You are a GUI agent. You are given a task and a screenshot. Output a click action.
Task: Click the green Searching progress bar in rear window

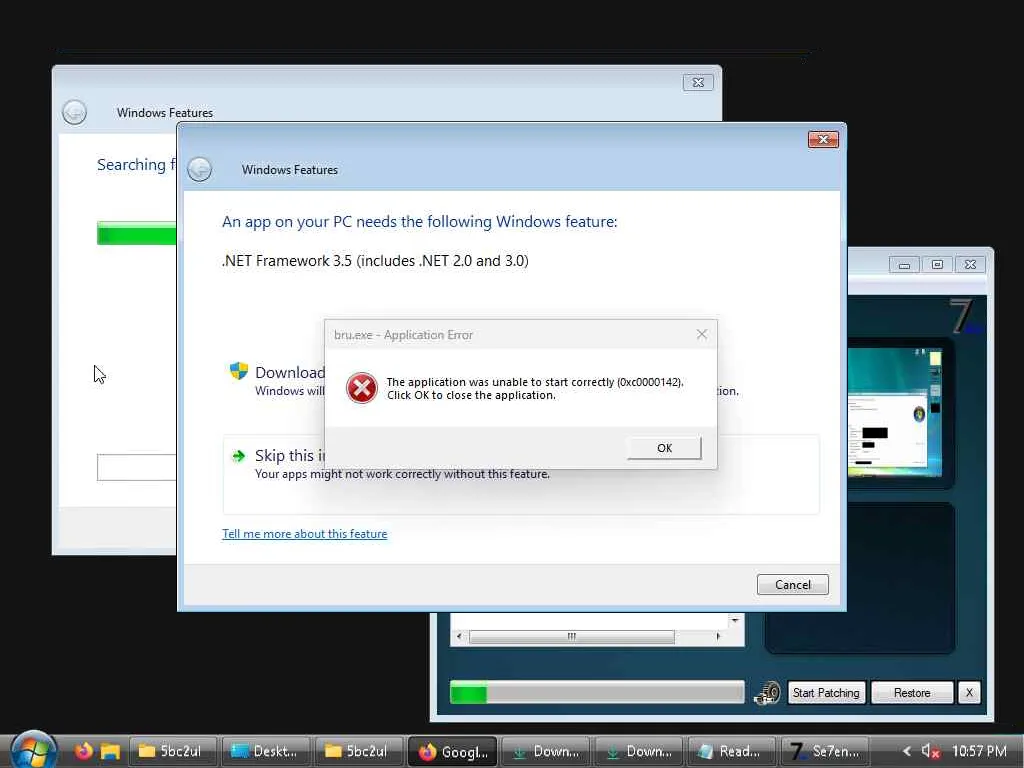(136, 233)
